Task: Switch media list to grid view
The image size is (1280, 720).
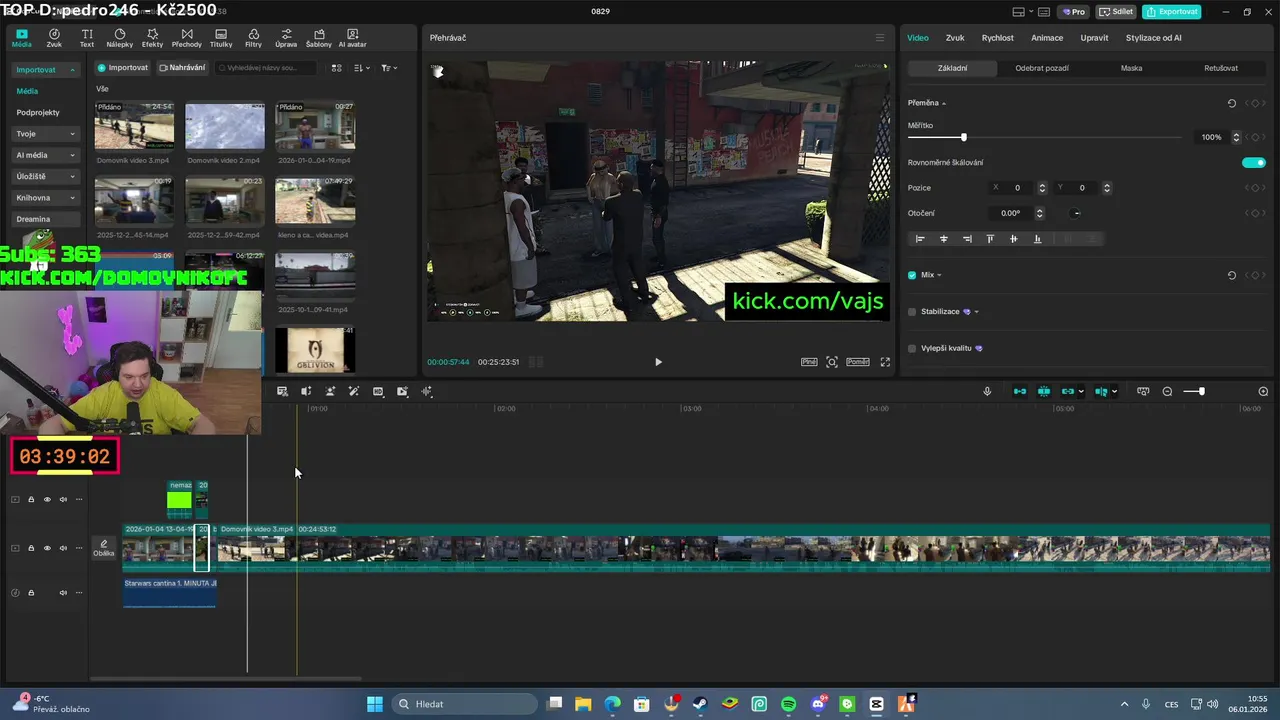Action: coord(336,68)
